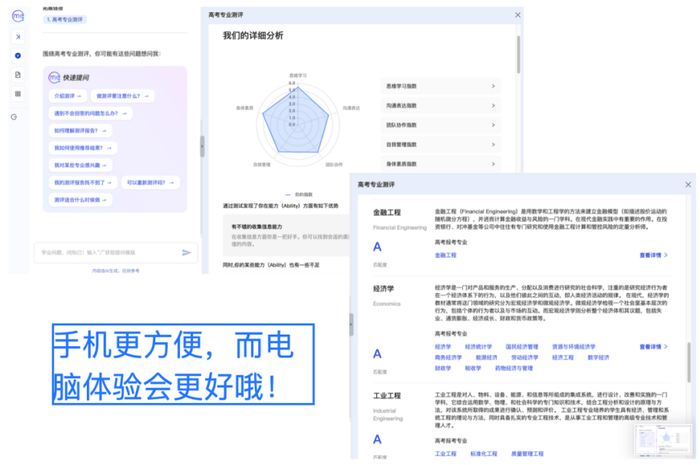Ask the quick question 我的测评报告找不到了
Screen dimensions: 700x465
pos(83,183)
